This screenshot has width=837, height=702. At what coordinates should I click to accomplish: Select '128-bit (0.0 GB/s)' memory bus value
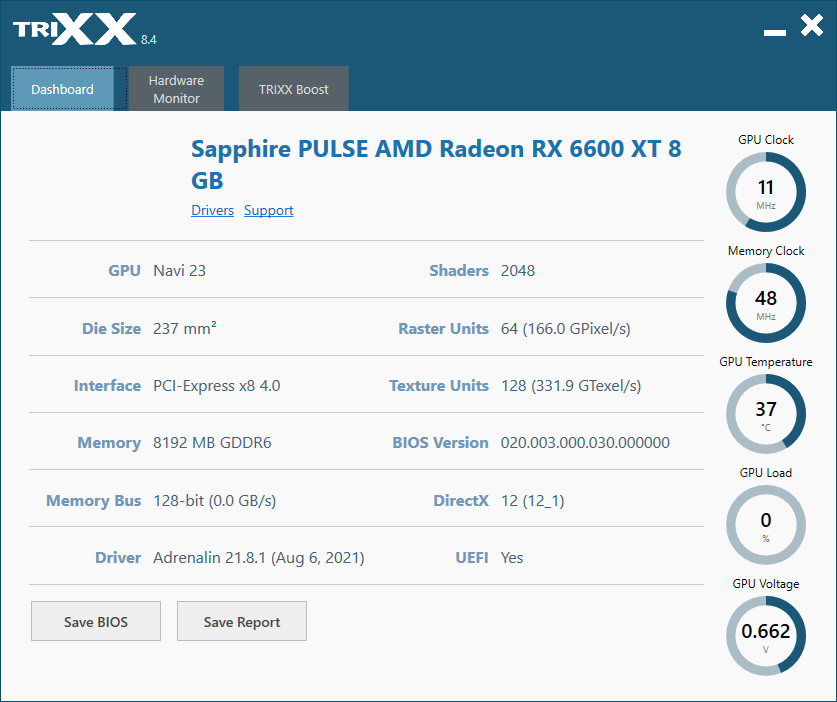[x=215, y=501]
